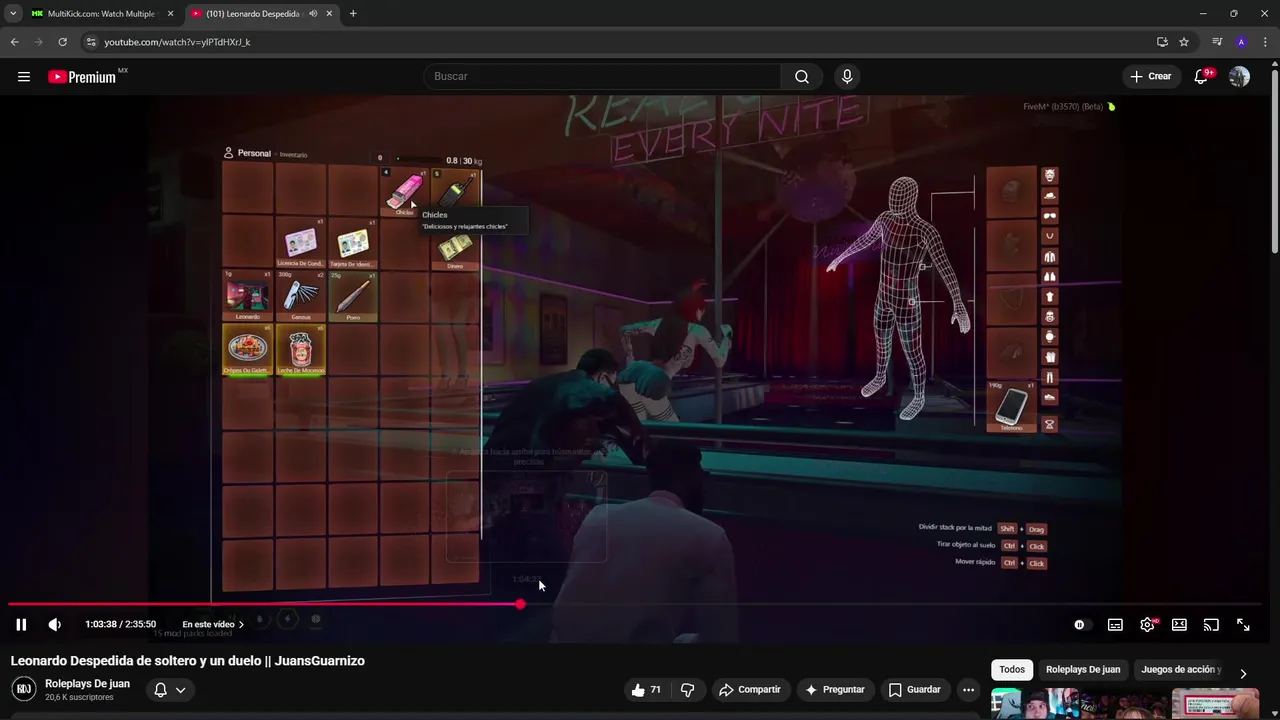Dislike the video
Viewport: 1280px width, 720px height.
[687, 690]
